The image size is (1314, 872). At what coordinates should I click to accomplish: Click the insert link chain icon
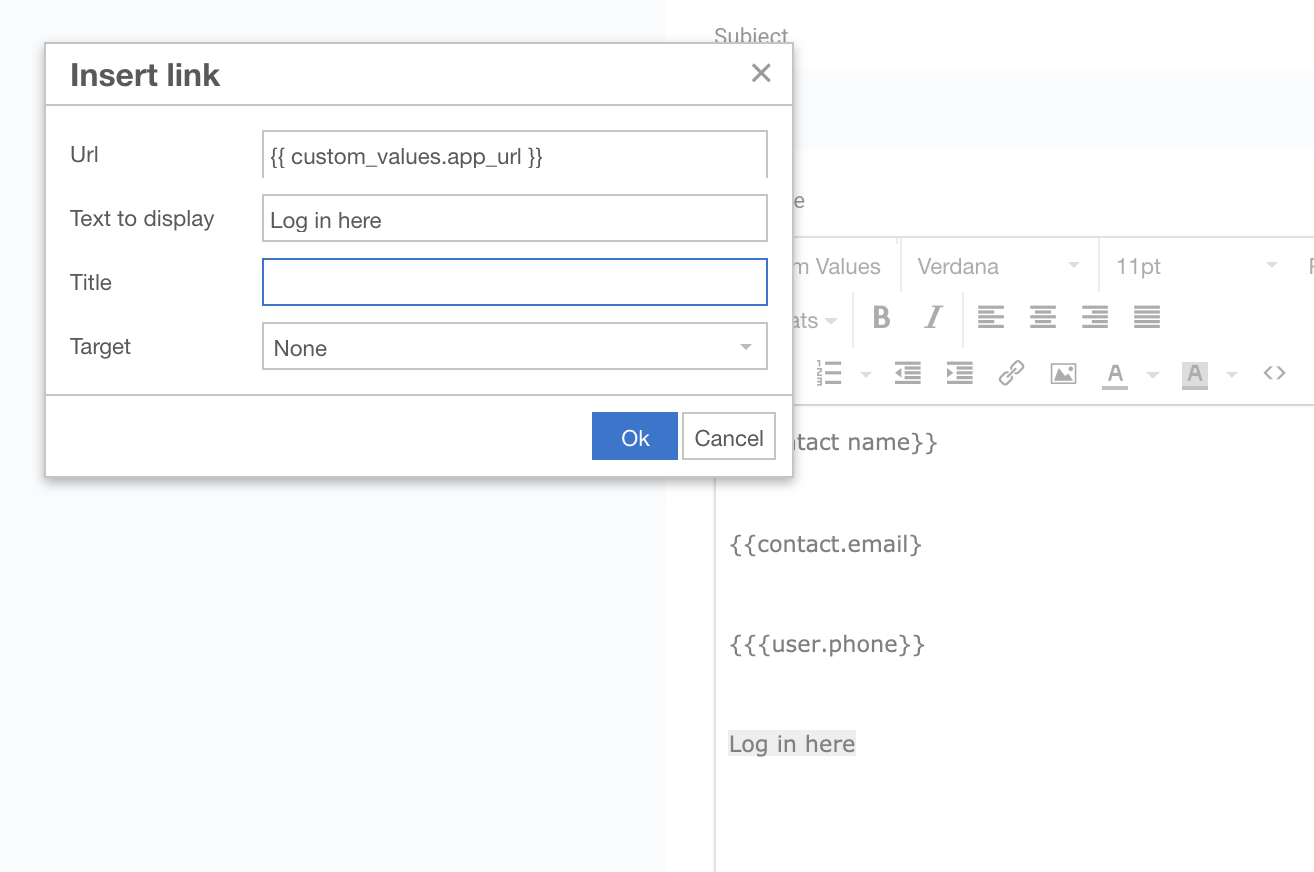[1011, 374]
